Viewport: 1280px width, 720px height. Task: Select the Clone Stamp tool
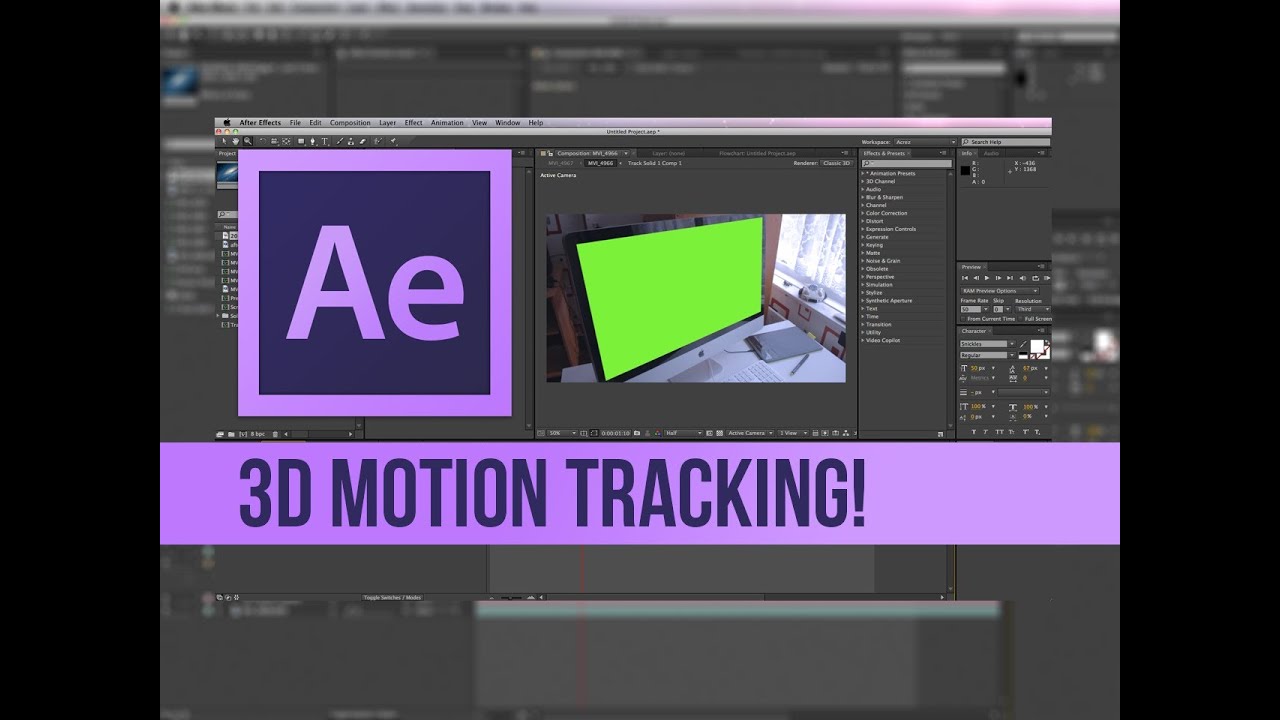(351, 141)
